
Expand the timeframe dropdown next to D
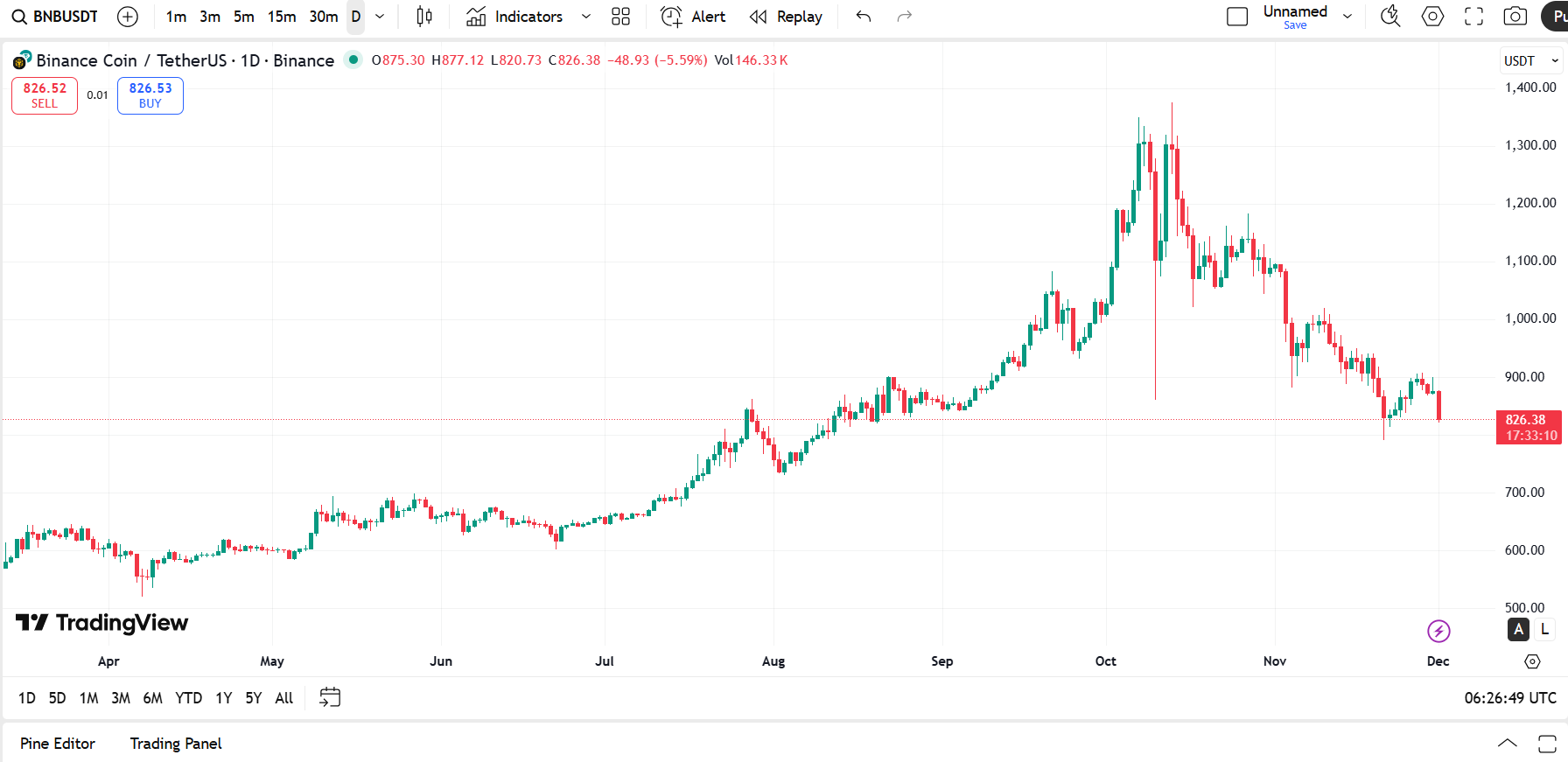click(x=379, y=16)
